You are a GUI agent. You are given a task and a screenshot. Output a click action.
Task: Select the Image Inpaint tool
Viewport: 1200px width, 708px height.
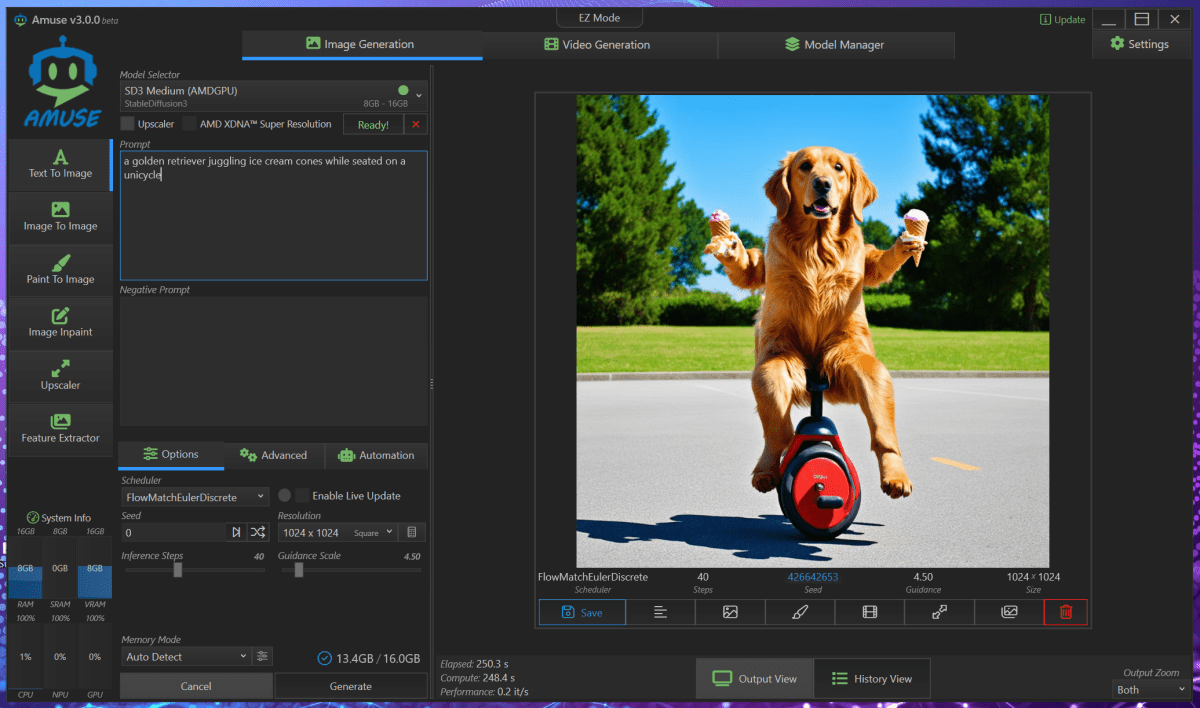61,322
